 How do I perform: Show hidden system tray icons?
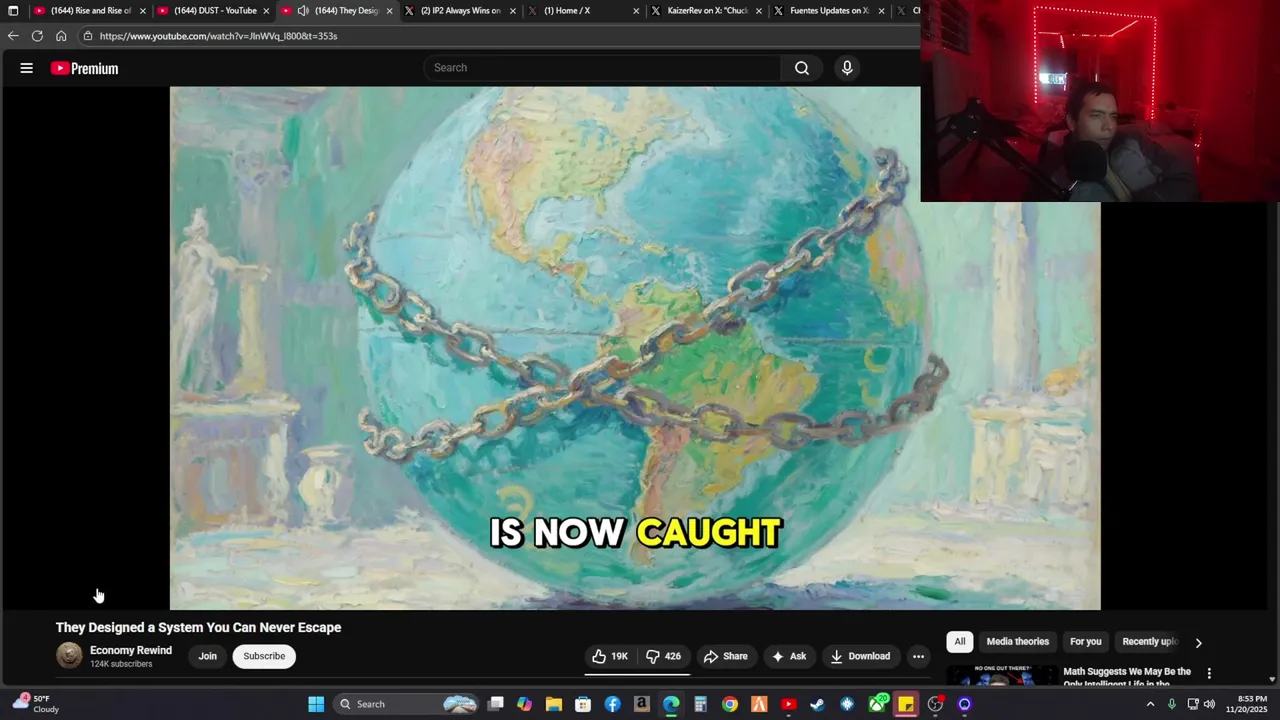(x=1150, y=704)
